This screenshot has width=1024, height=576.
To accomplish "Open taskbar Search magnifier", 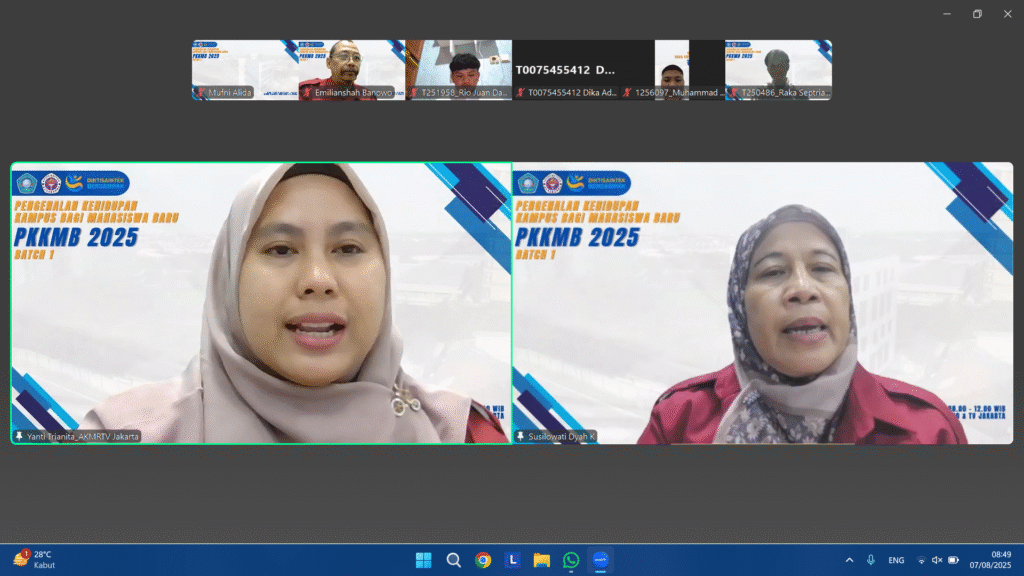I will (453, 560).
